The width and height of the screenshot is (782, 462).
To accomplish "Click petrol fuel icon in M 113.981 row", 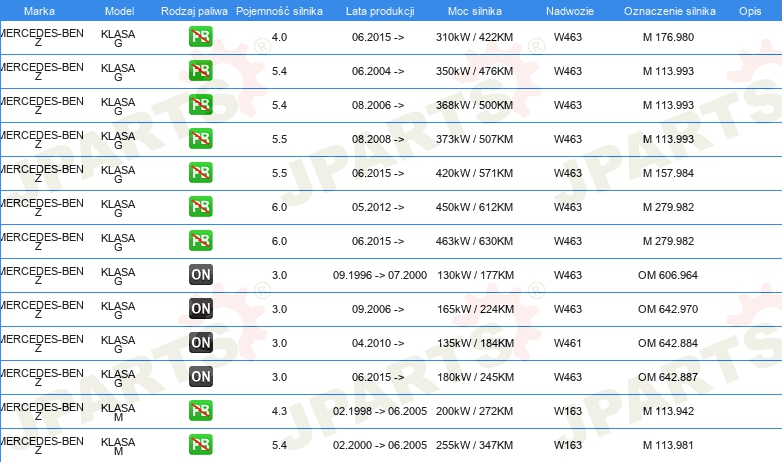I will [x=200, y=445].
